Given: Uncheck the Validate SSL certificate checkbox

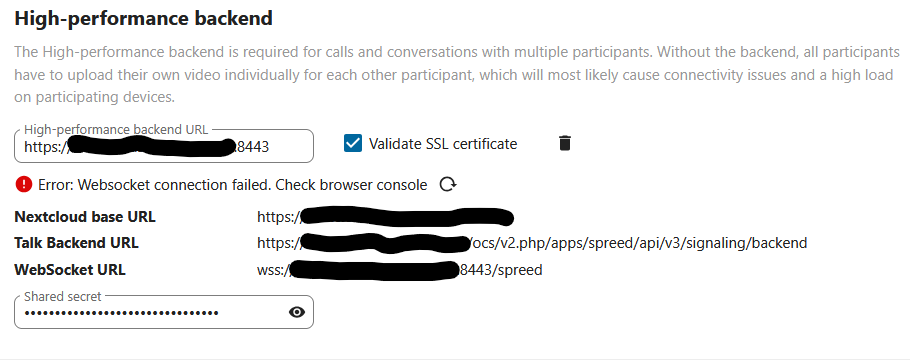Looking at the screenshot, I should (x=353, y=143).
